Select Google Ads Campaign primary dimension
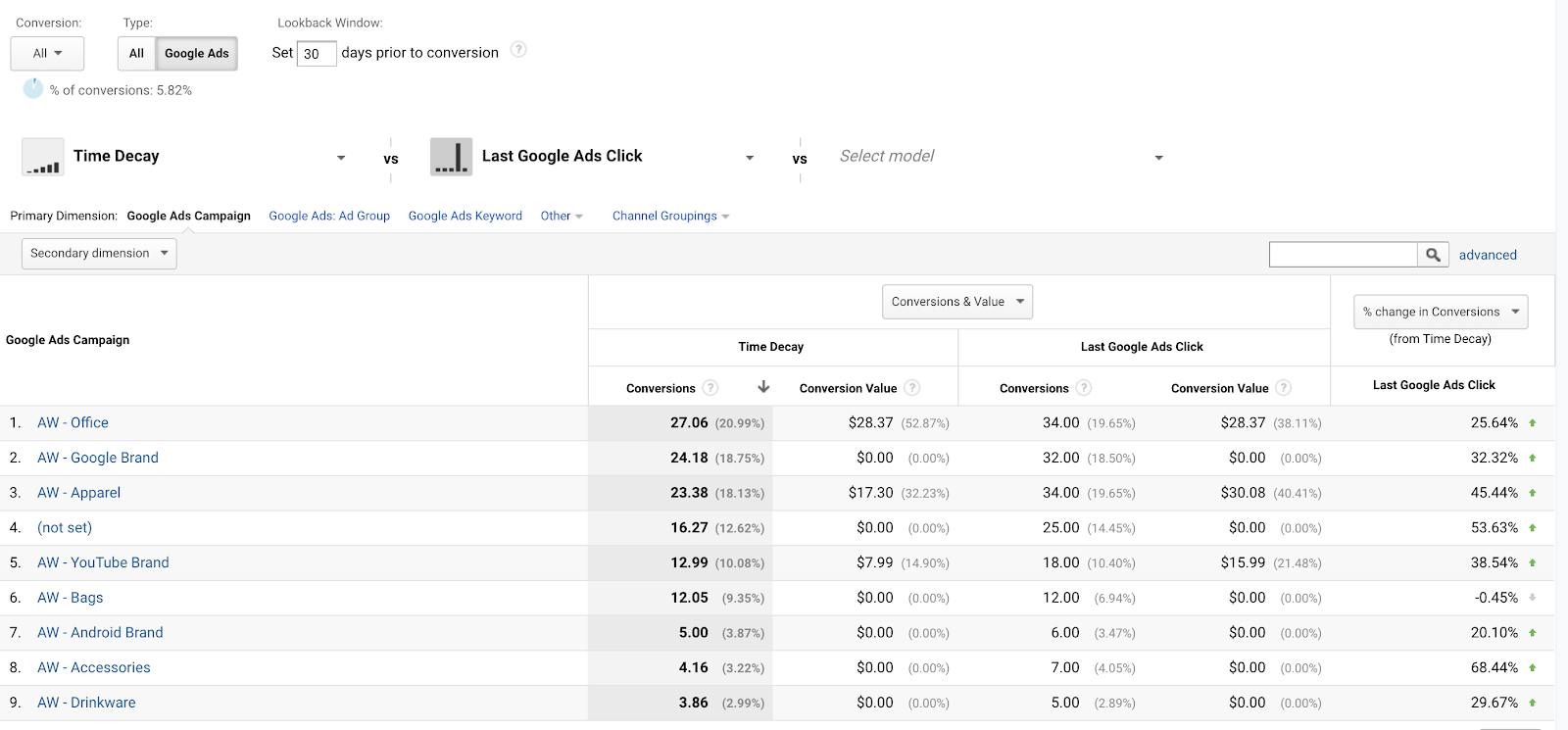 (x=188, y=217)
